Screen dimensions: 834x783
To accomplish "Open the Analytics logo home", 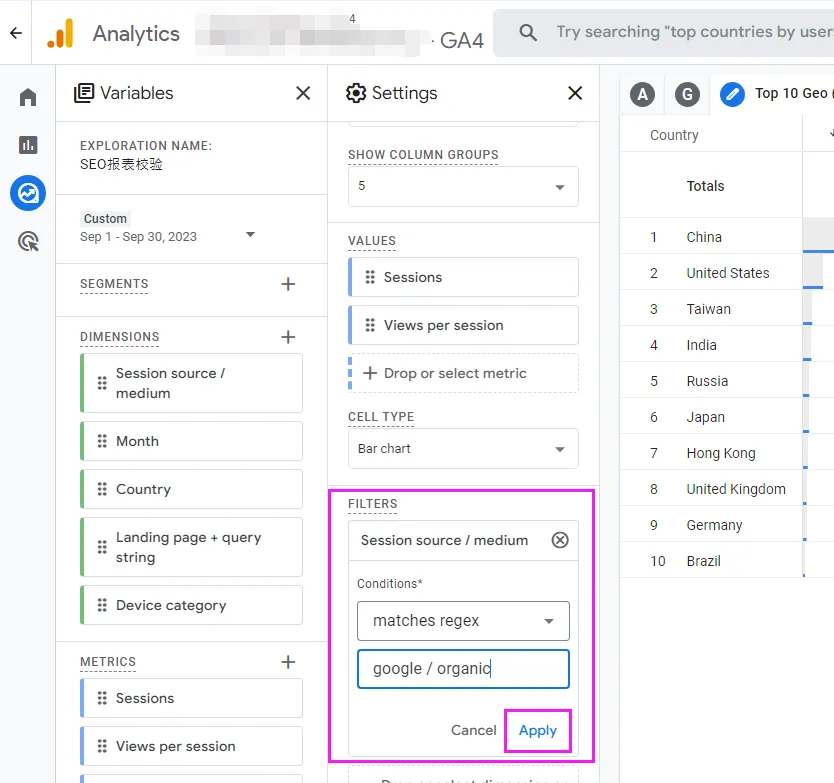I will point(60,33).
